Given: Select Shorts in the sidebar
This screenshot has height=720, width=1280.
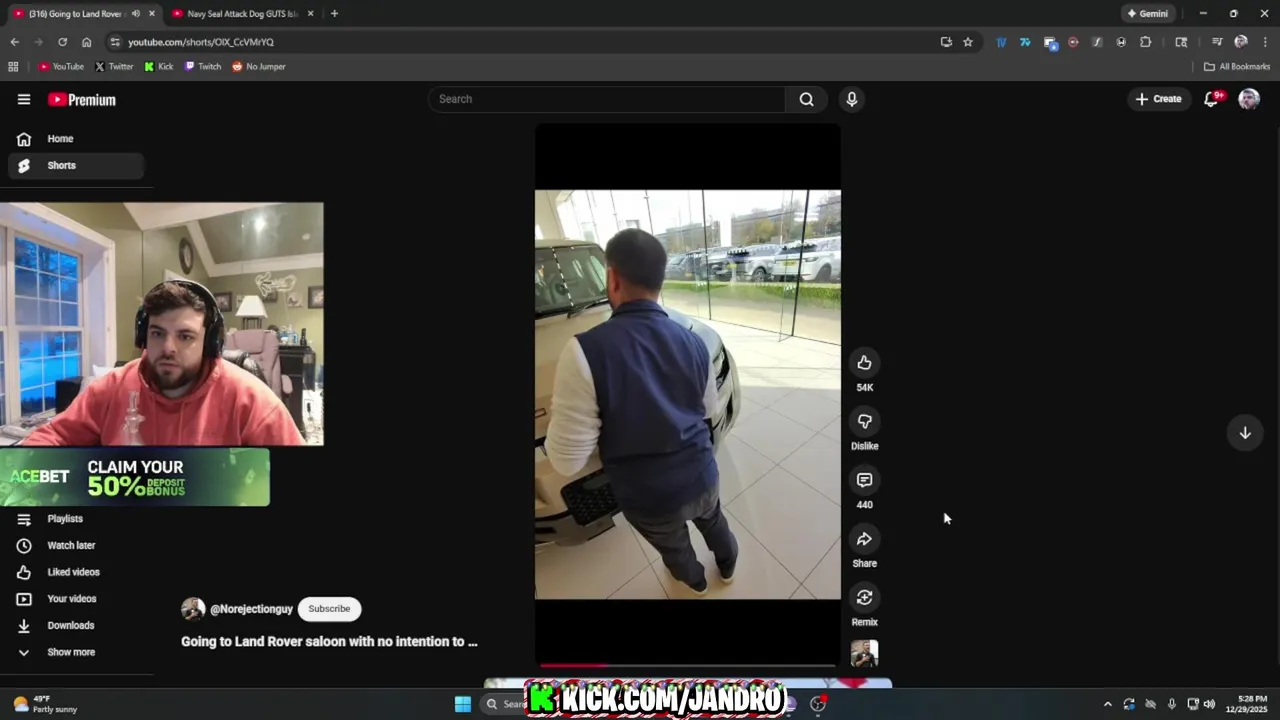Looking at the screenshot, I should click(76, 166).
